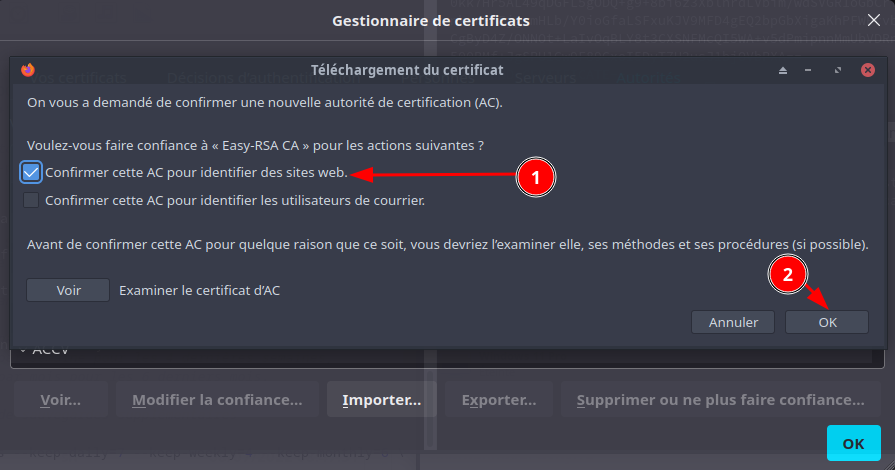Click the keep-above arrow icon in the title bar
Viewport: 895px width, 470px height.
[784, 71]
